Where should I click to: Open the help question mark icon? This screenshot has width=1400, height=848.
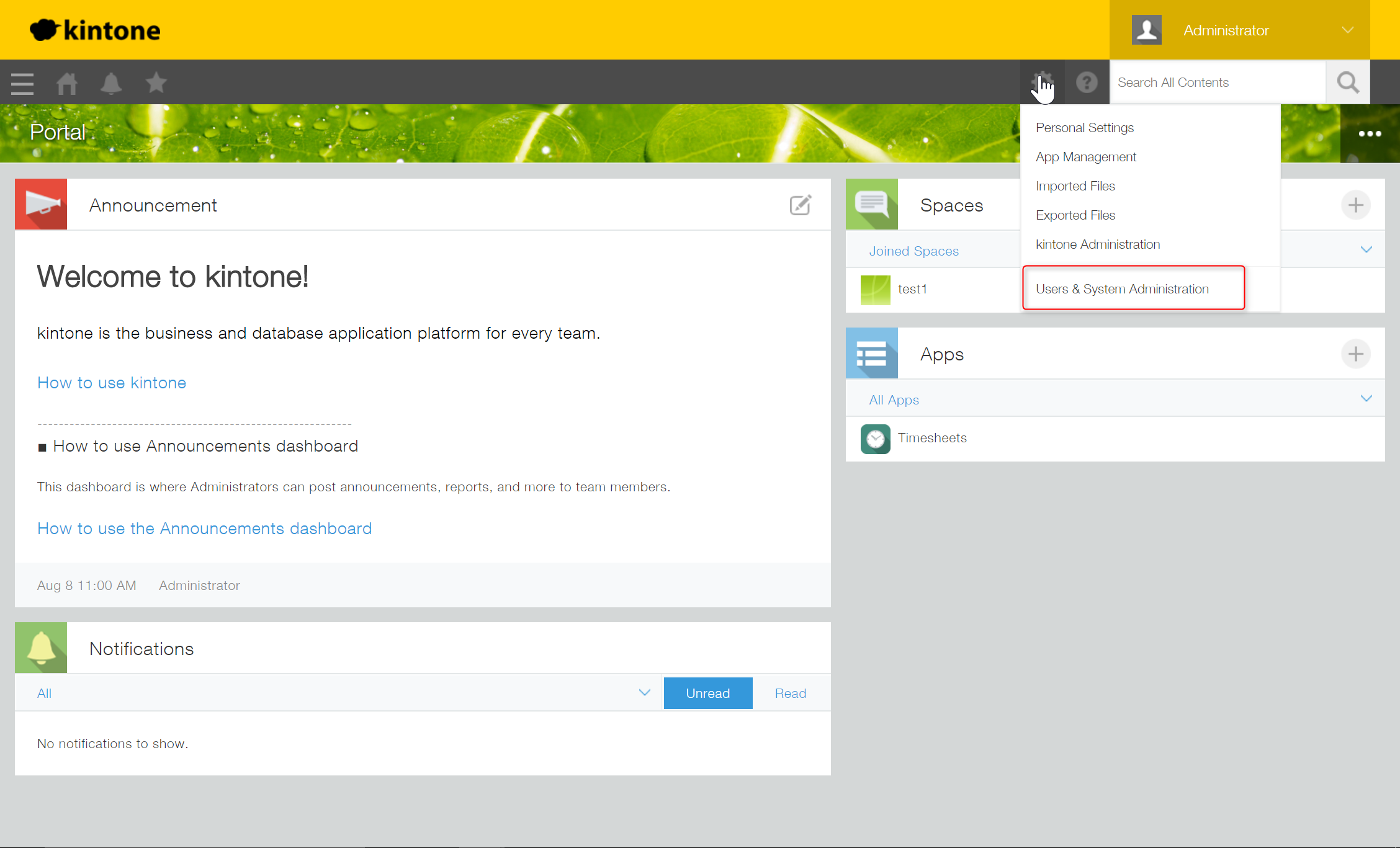pyautogui.click(x=1087, y=83)
